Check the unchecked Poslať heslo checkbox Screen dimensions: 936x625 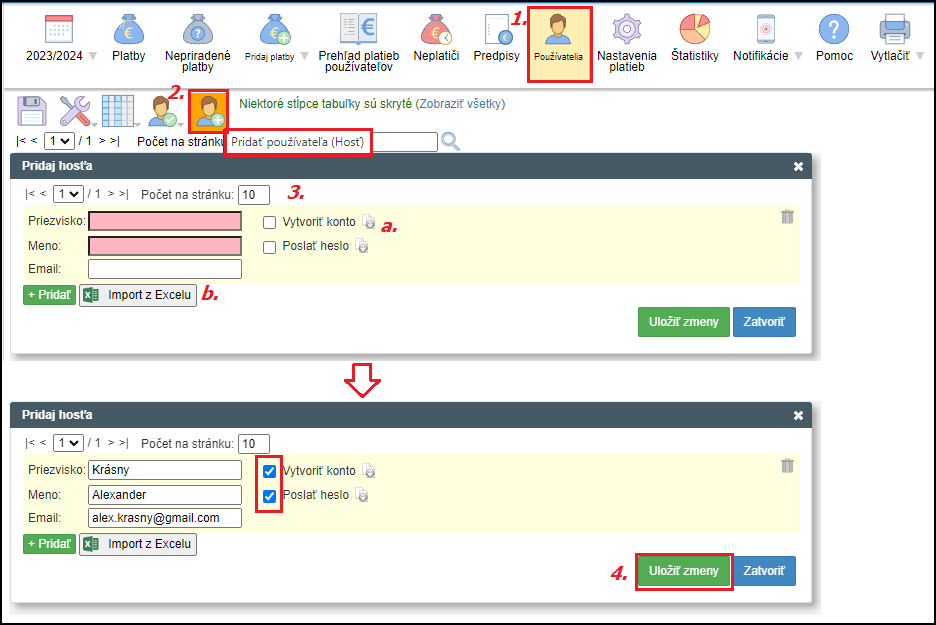point(269,247)
